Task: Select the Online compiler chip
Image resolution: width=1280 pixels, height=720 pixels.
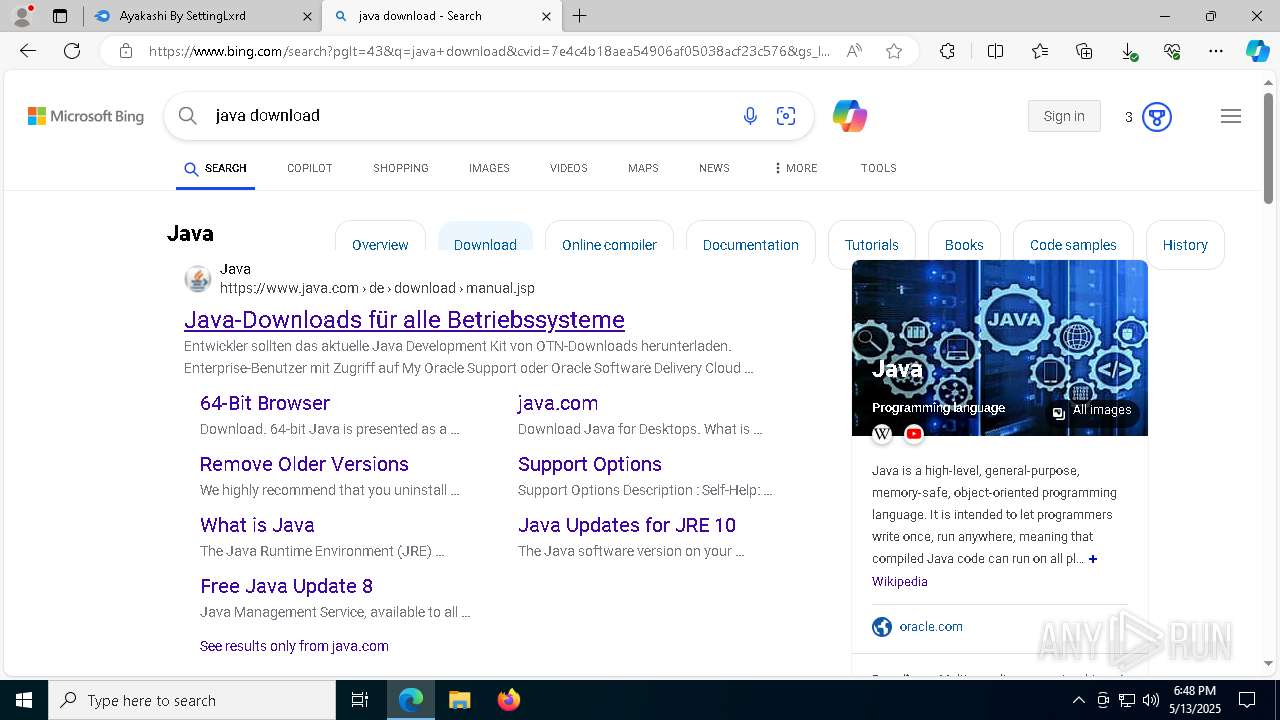Action: [609, 244]
